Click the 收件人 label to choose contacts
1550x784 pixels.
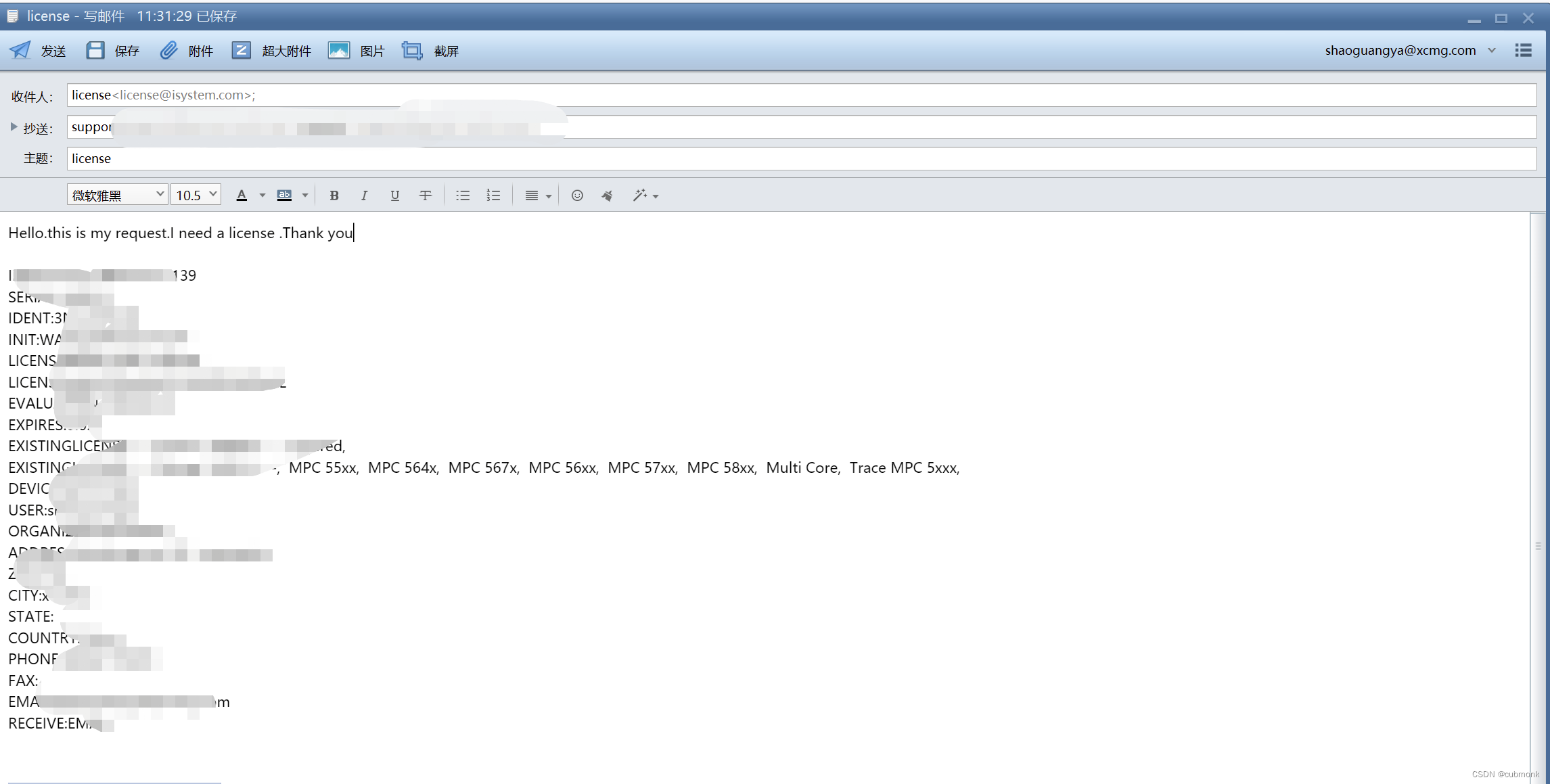tap(32, 96)
